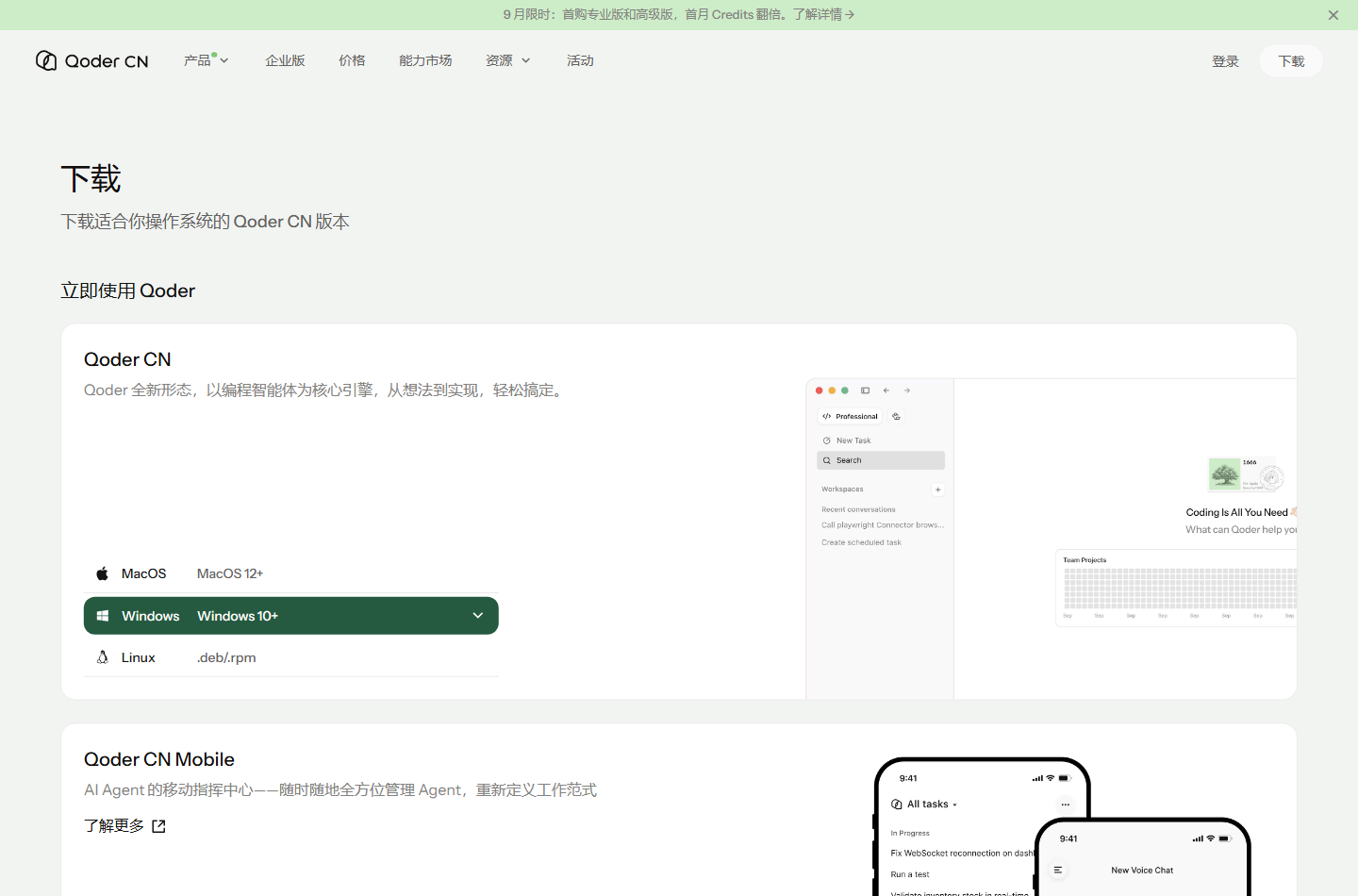Click New Task in preview sidebar
The width and height of the screenshot is (1358, 896).
point(847,440)
